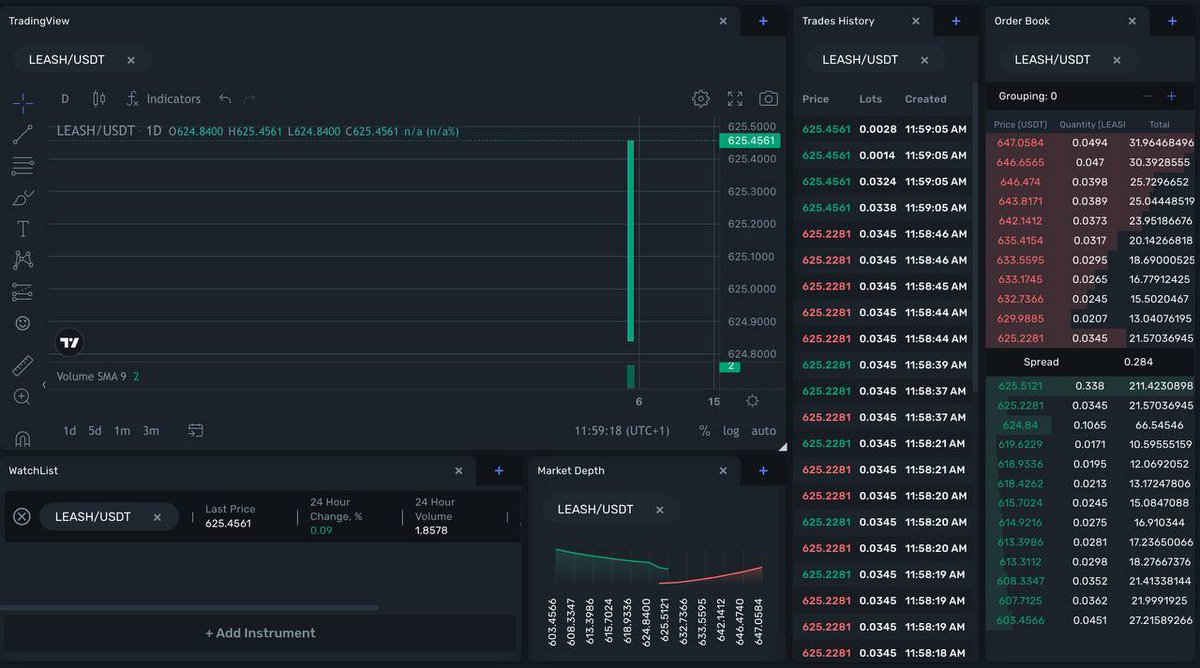1200x668 pixels.
Task: Add a new tab next to TradingView
Action: [x=763, y=21]
